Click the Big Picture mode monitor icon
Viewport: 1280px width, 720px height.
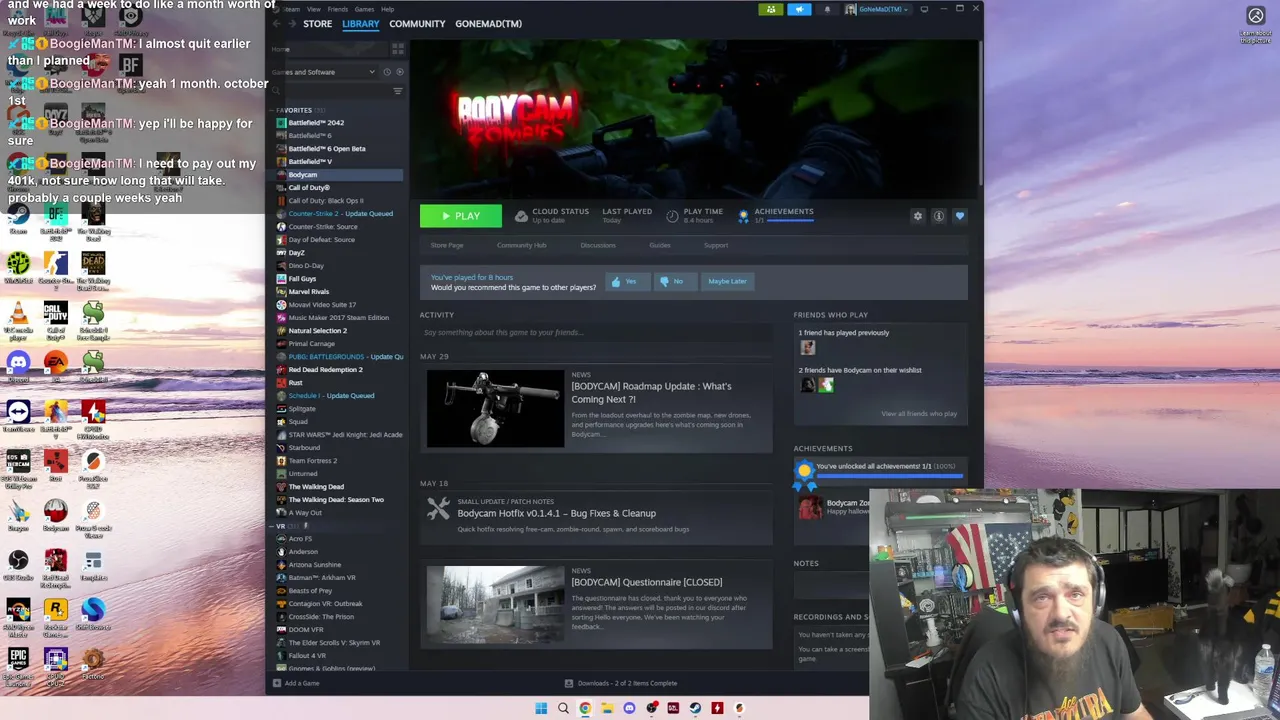(x=924, y=9)
